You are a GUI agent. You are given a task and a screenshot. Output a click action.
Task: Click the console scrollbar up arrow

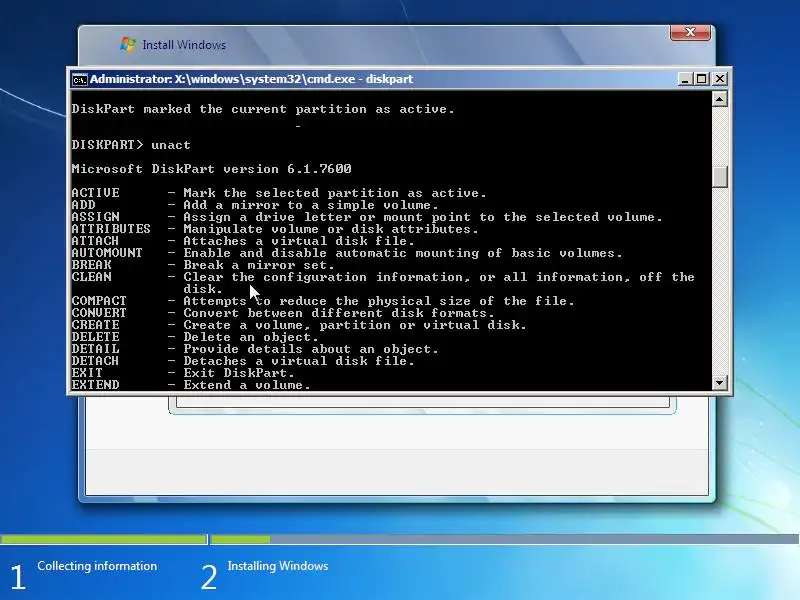click(x=719, y=98)
